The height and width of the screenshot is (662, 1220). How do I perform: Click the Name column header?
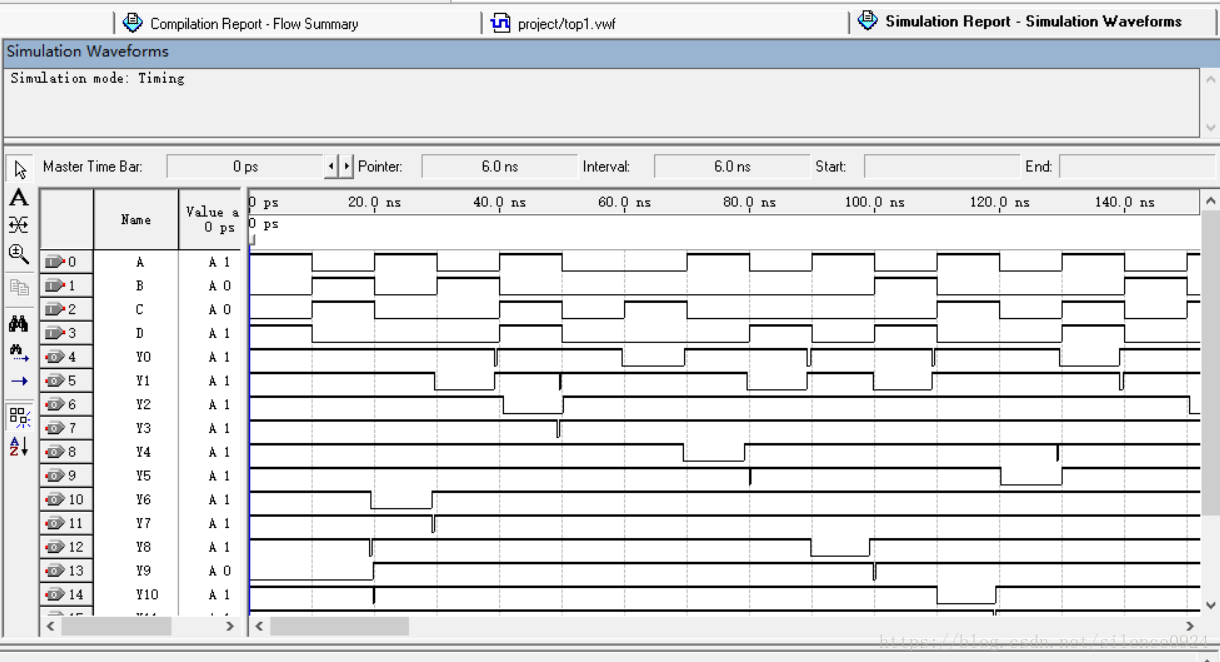point(136,220)
